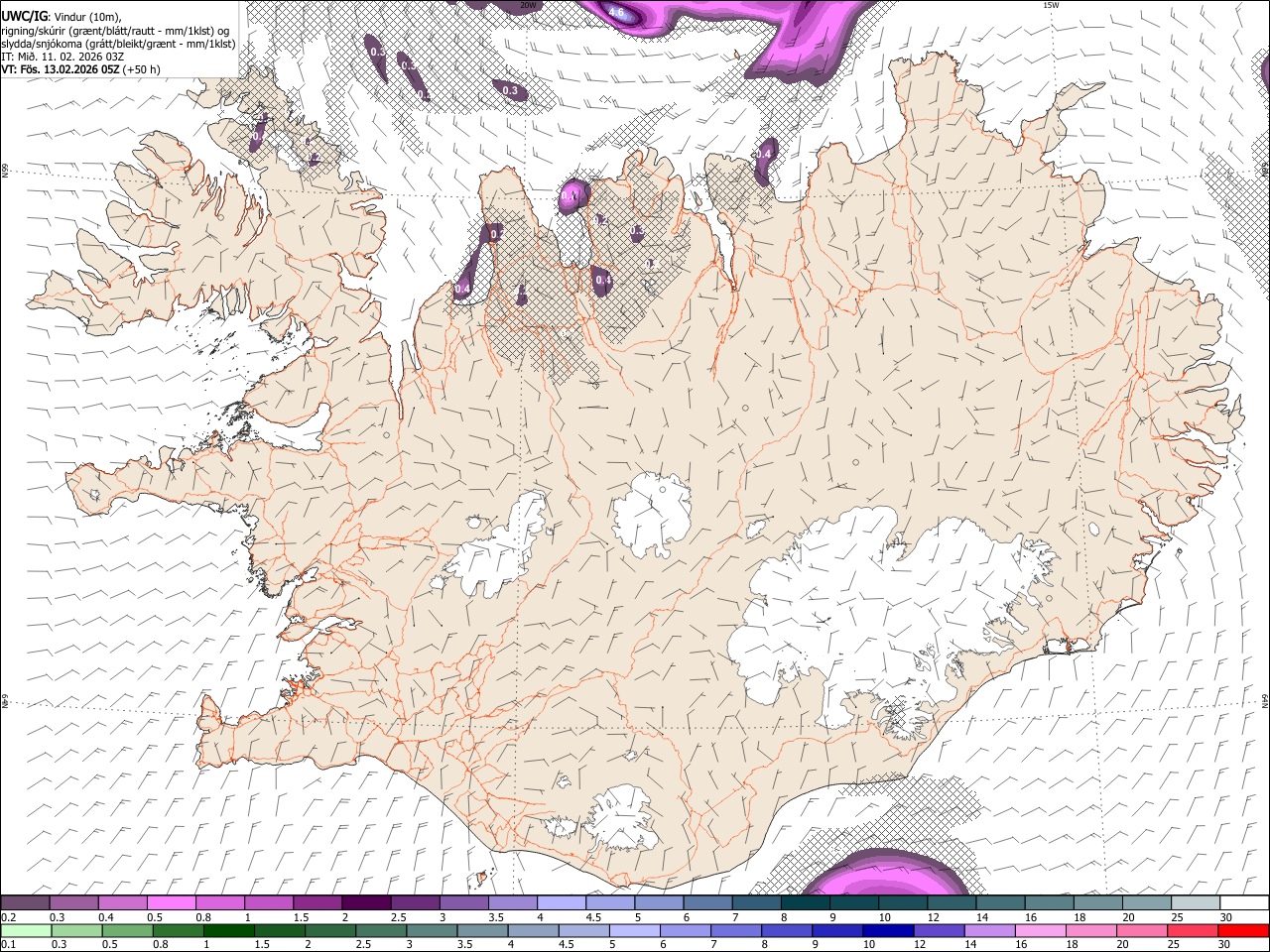Click the 'Vindur (10m)' heading text

pyautogui.click(x=86, y=17)
